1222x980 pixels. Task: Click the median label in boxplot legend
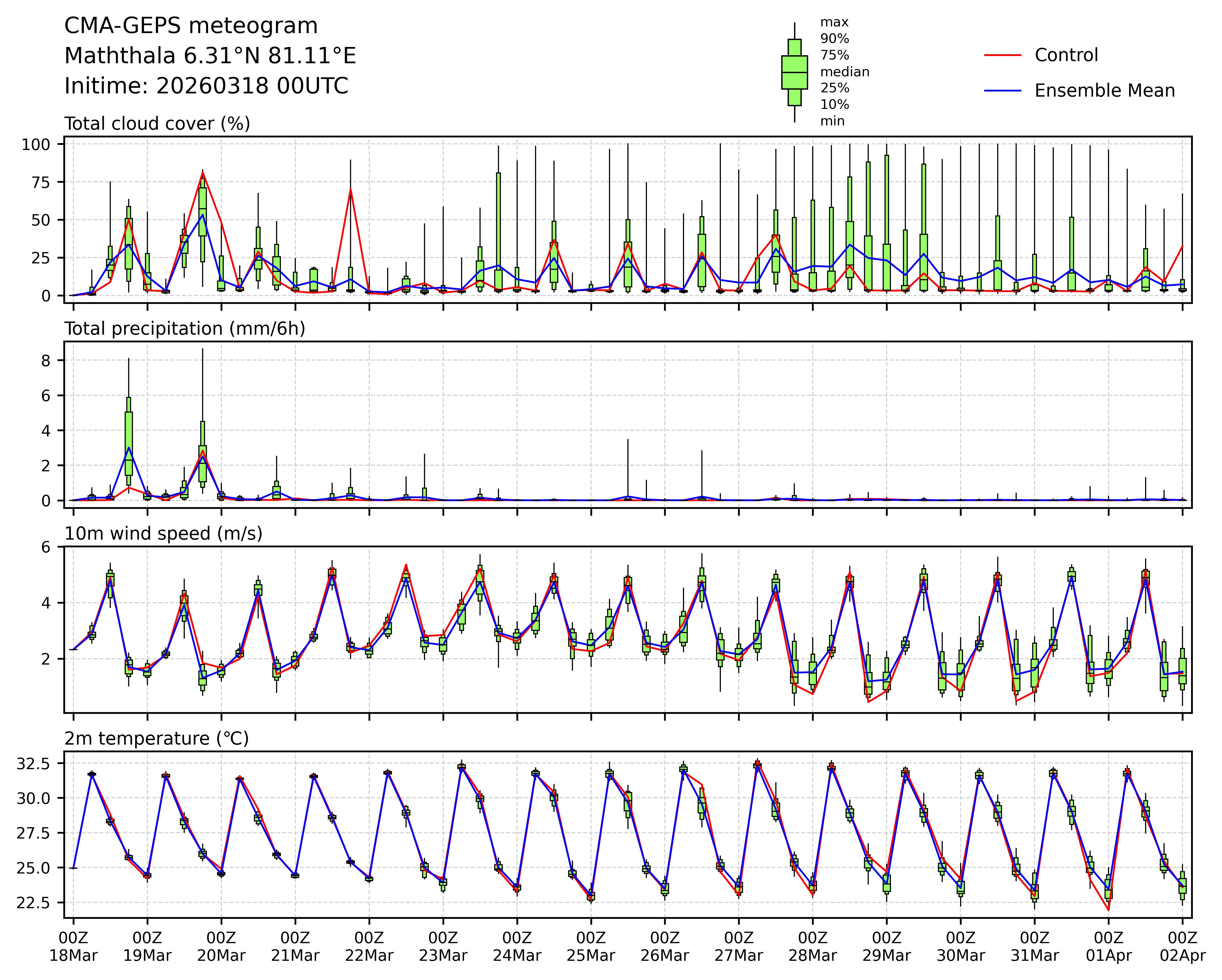coord(844,72)
